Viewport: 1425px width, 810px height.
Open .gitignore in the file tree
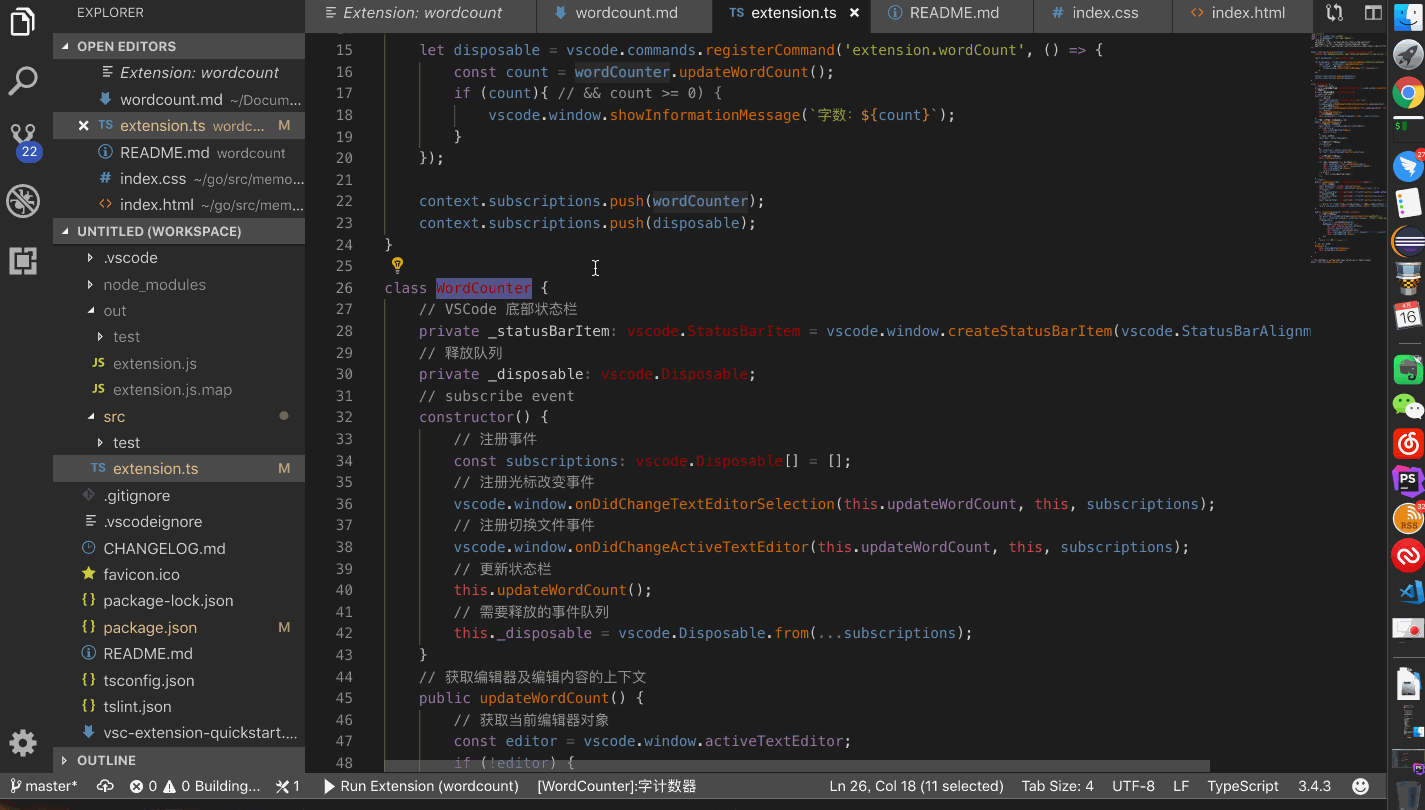coord(179,495)
